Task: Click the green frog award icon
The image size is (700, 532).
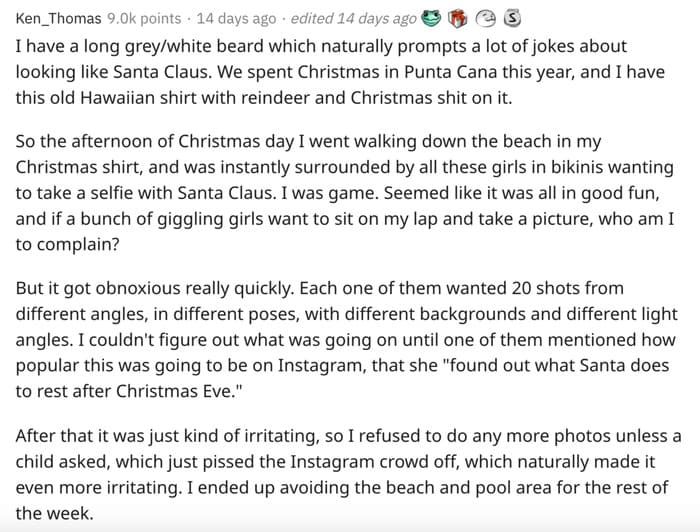Action: coord(431,18)
